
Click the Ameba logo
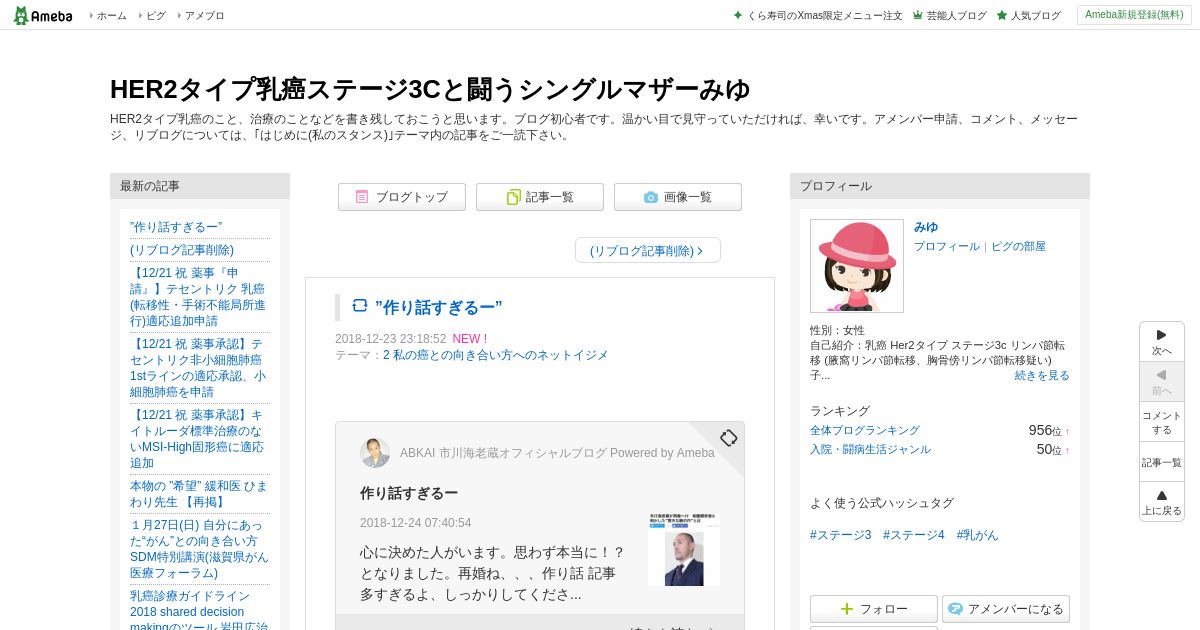point(42,15)
